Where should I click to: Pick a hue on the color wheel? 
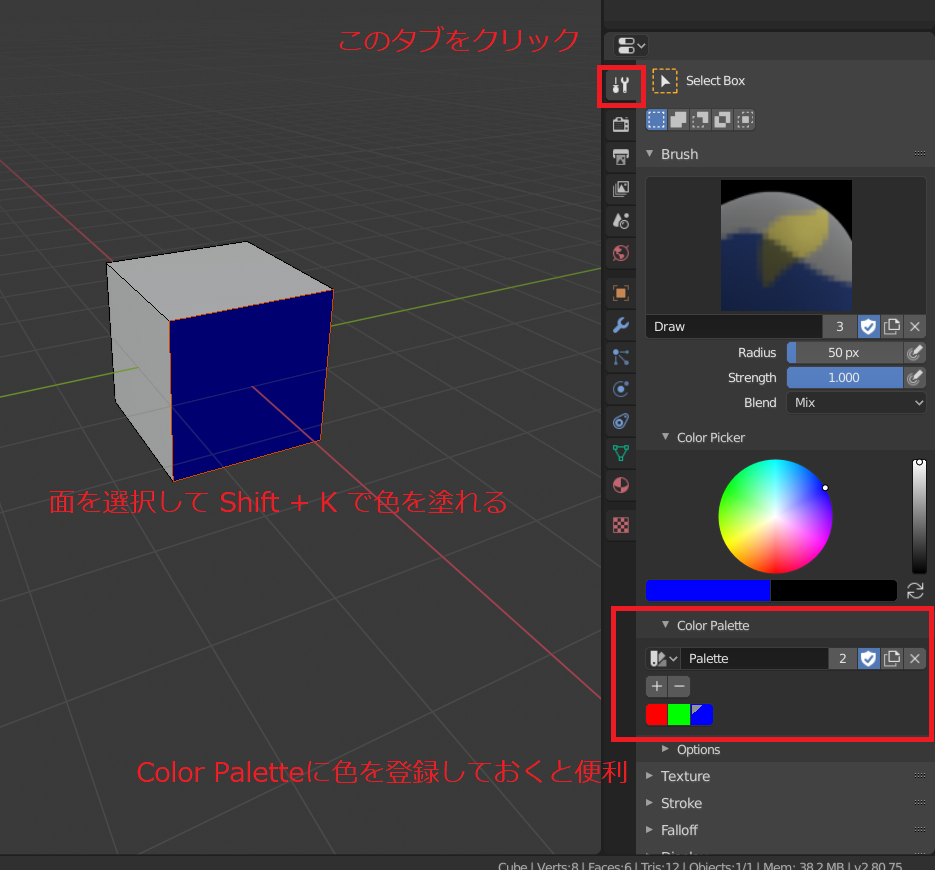[775, 516]
